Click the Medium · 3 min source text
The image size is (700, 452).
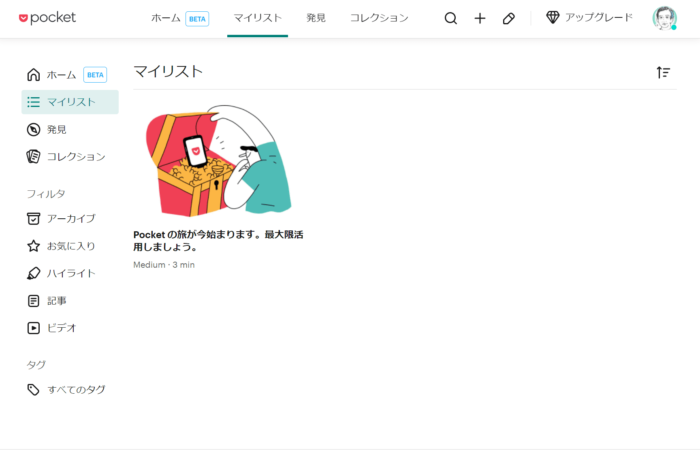(164, 265)
